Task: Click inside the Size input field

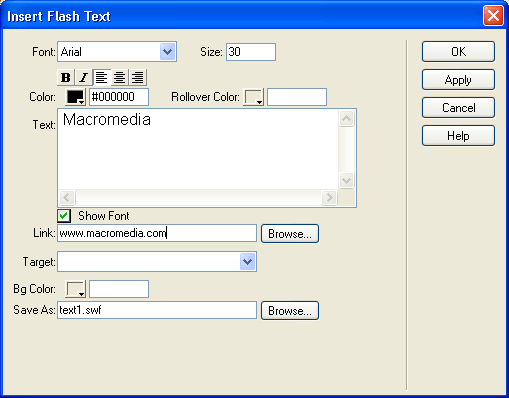Action: pos(251,52)
